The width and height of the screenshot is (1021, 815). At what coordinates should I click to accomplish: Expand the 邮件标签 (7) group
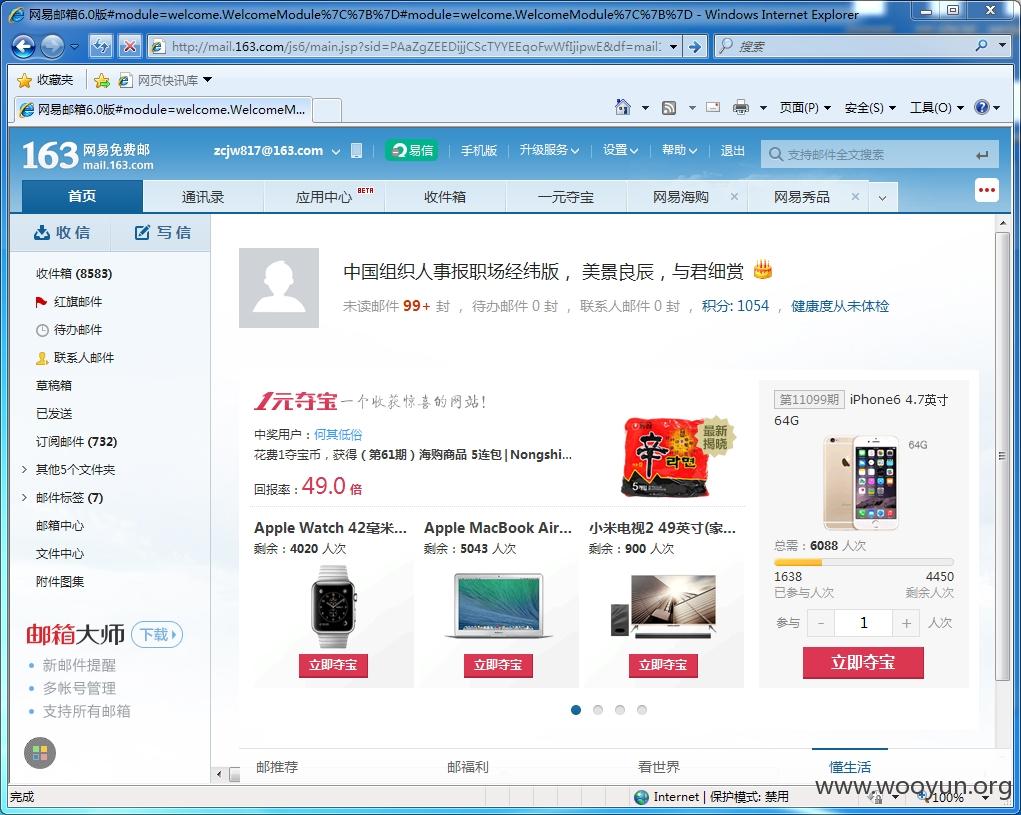24,497
